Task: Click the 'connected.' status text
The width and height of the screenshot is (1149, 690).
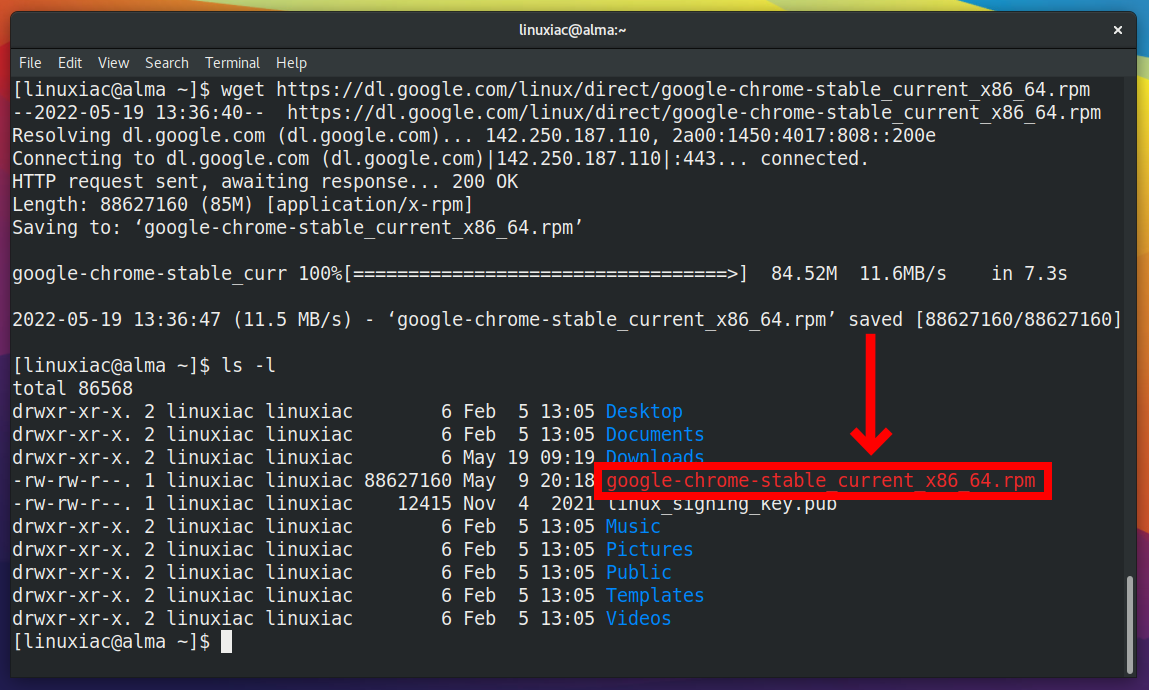Action: [814, 158]
